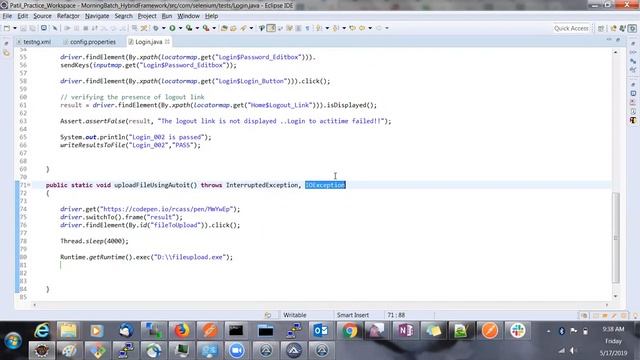
Task: Open Firefox from the taskbar
Action: [x=181, y=331]
